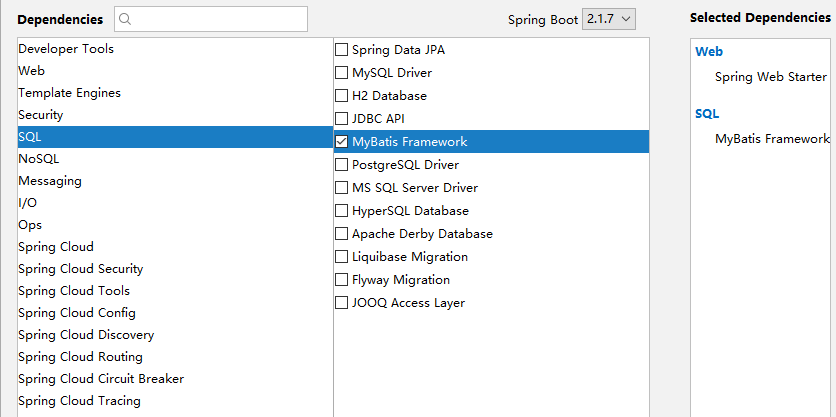Click the search magnifier icon
Screen dimensions: 836x417
tap(125, 19)
